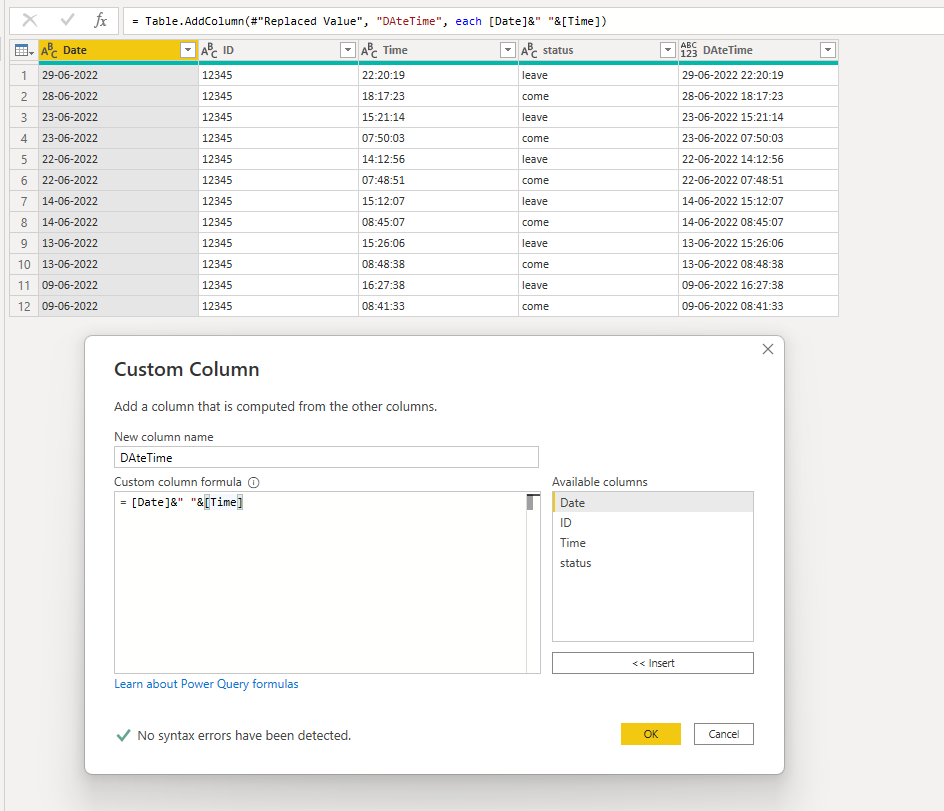Viewport: 944px width, 811px height.
Task: Open Learn about Power Query formulas link
Action: (206, 684)
